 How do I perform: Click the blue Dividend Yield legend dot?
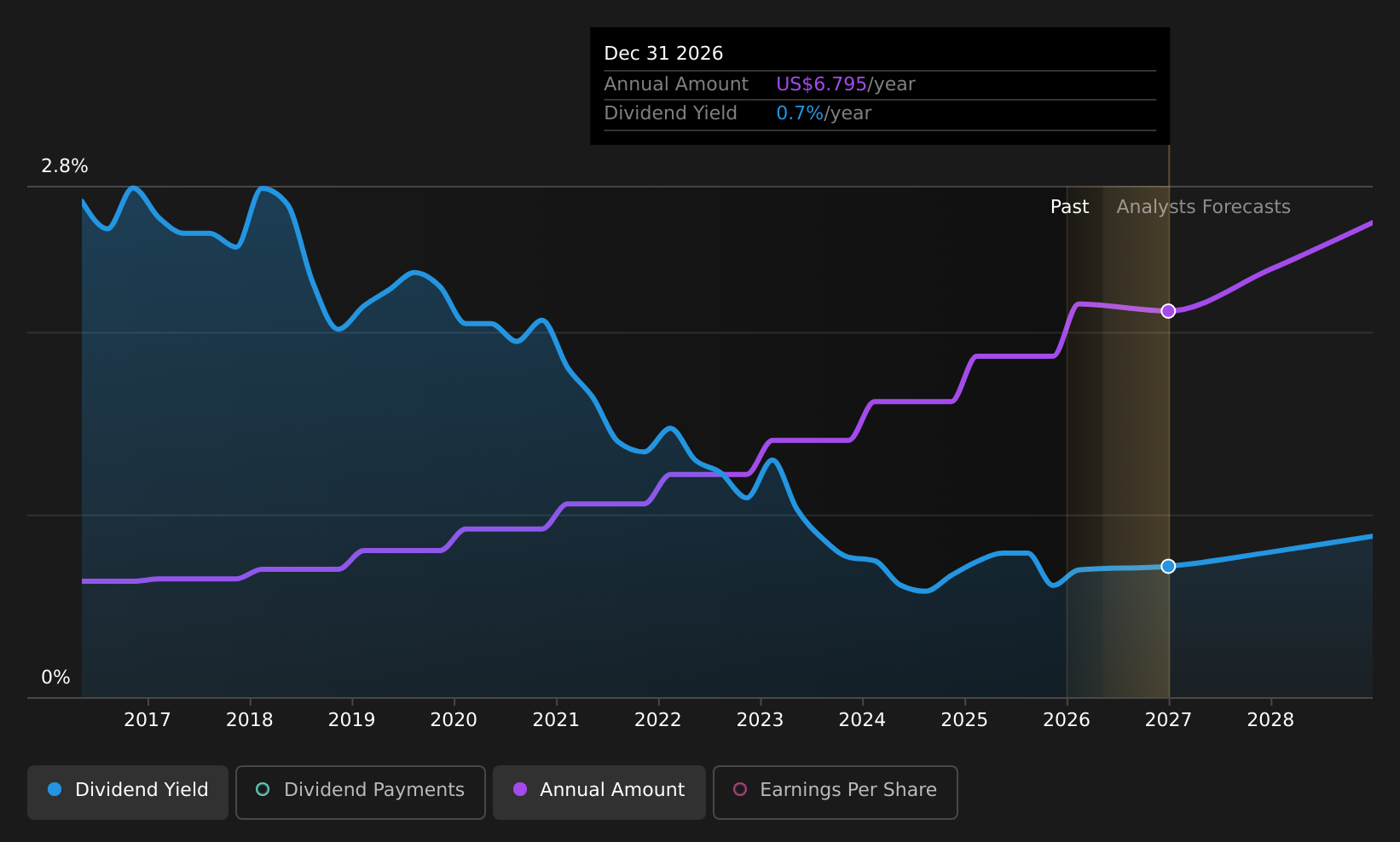pos(55,789)
